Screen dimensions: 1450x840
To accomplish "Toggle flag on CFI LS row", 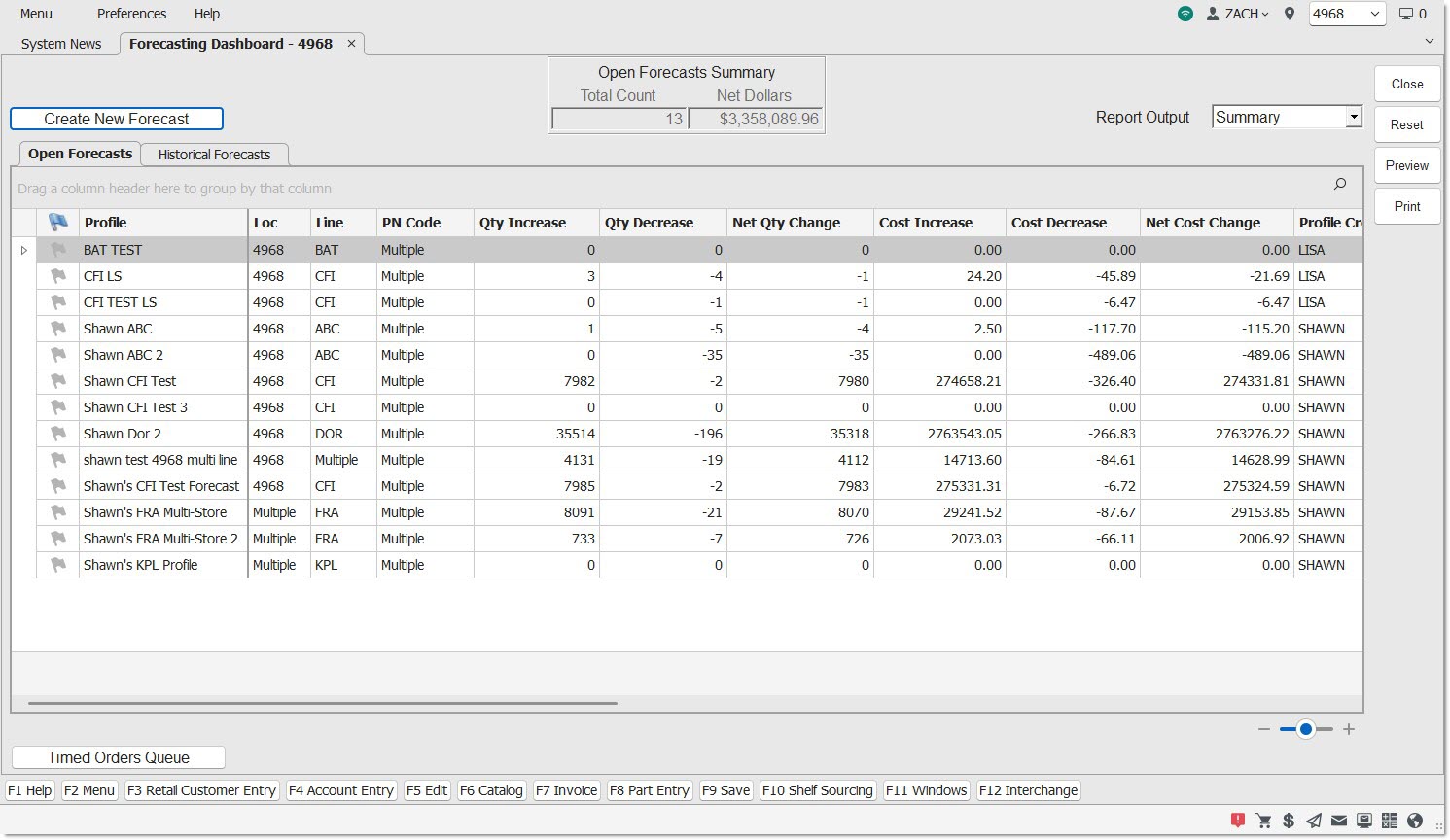I will pyautogui.click(x=58, y=276).
